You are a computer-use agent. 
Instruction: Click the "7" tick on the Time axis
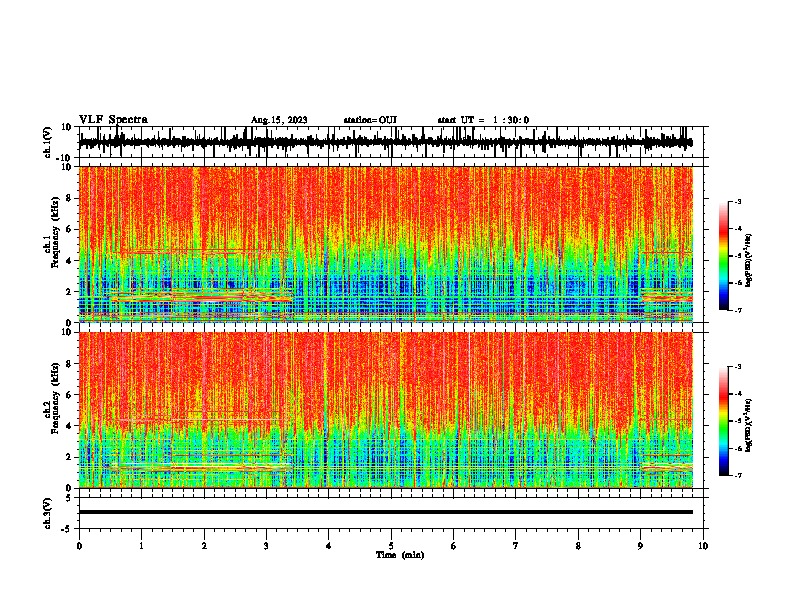pos(516,546)
